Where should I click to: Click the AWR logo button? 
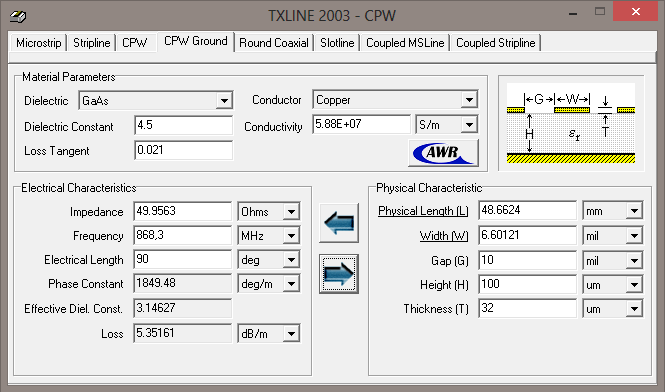(x=444, y=153)
